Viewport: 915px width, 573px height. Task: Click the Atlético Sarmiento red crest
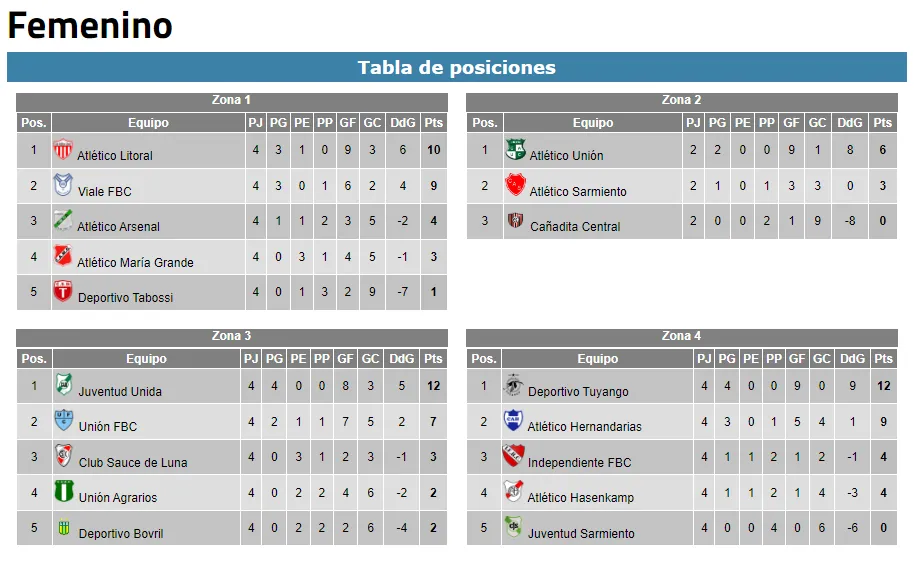point(515,186)
